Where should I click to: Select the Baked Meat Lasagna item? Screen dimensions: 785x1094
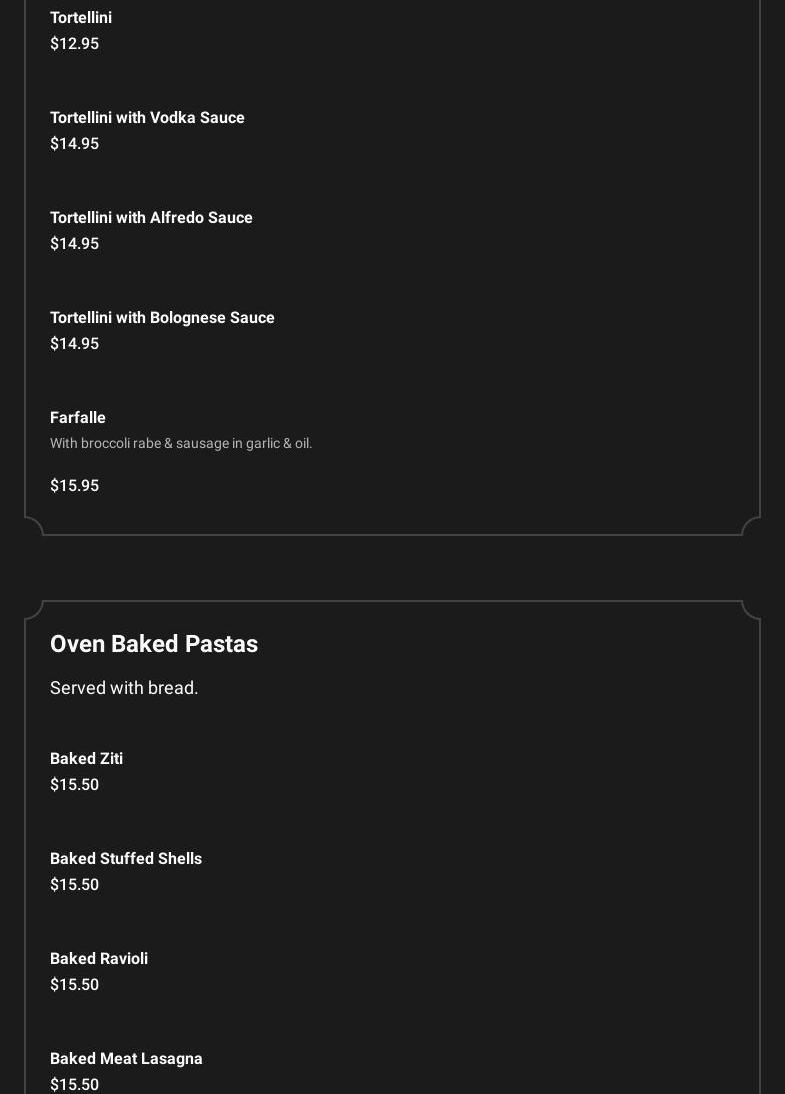pyautogui.click(x=126, y=1059)
